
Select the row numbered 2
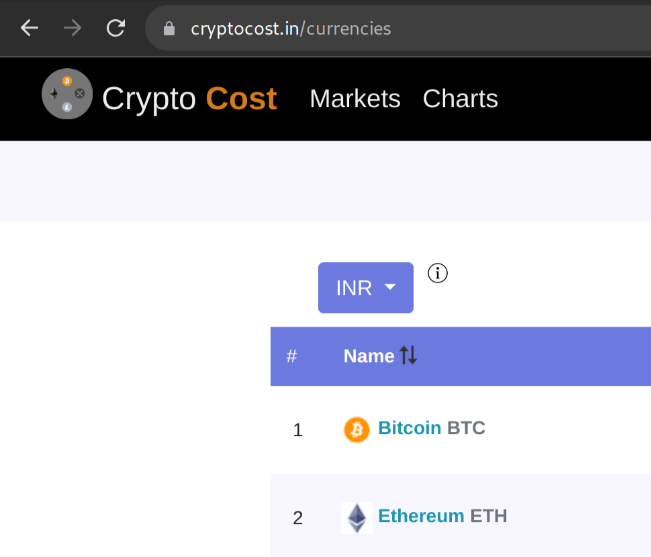click(461, 515)
